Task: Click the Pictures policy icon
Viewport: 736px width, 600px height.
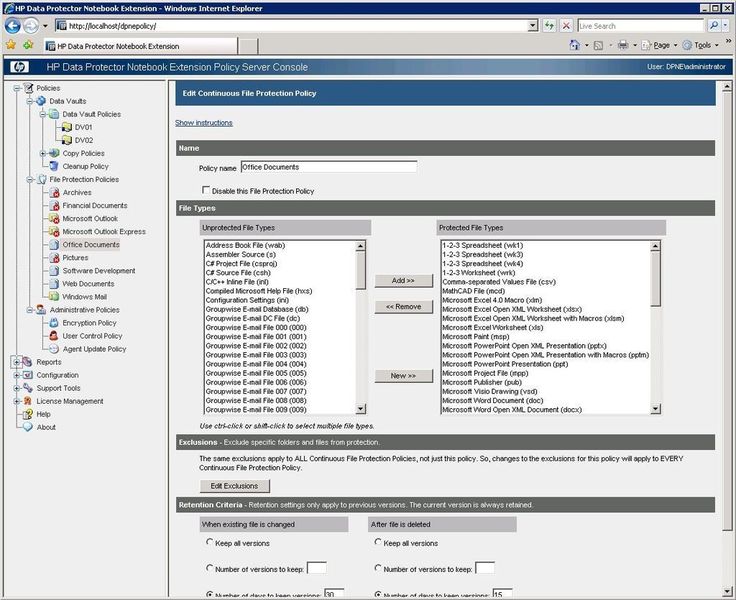Action: [x=54, y=258]
